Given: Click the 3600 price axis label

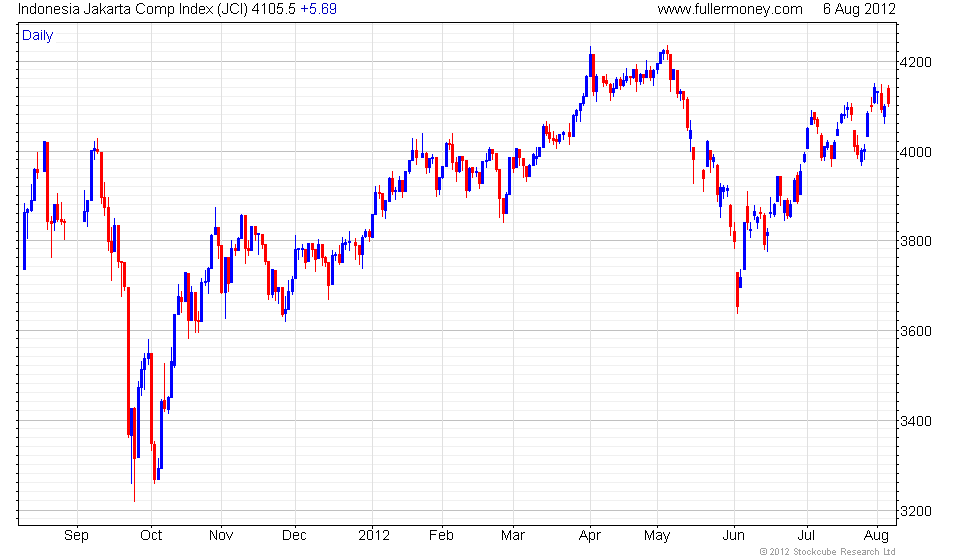Looking at the screenshot, I should pyautogui.click(x=916, y=331).
